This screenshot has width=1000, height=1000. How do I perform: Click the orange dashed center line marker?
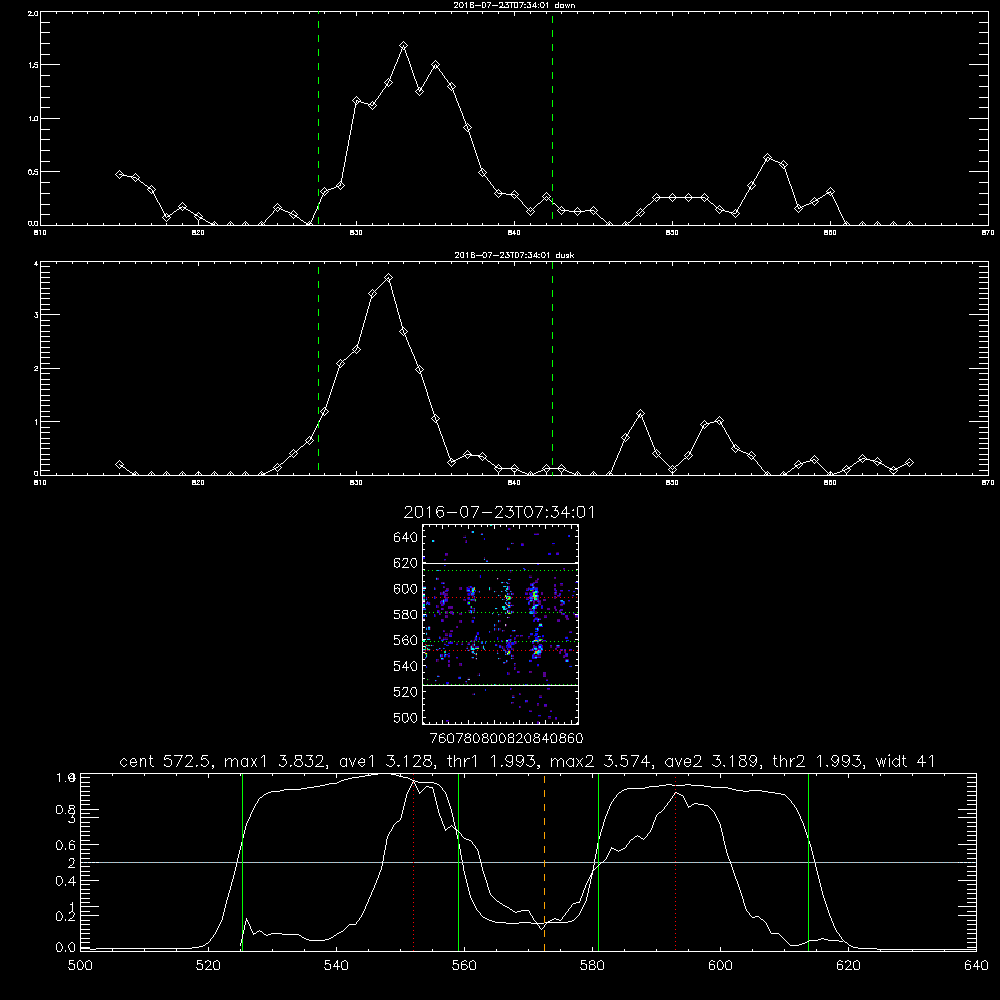(544, 862)
